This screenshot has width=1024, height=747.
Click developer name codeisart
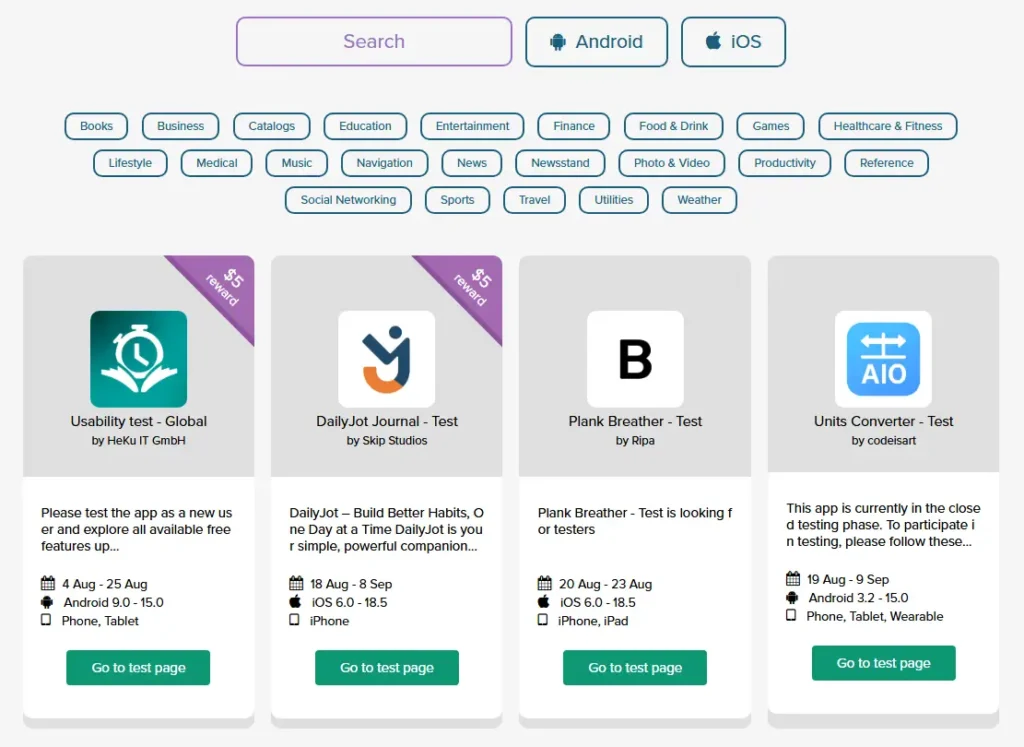point(891,441)
